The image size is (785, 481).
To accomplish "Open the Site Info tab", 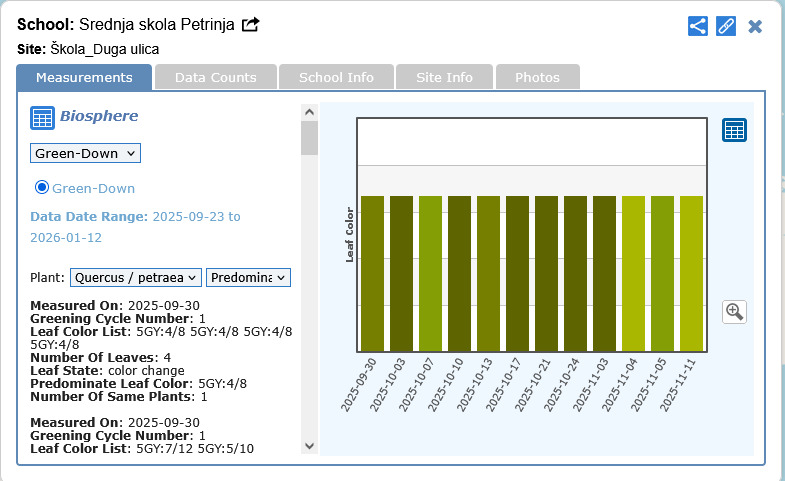I will point(444,77).
